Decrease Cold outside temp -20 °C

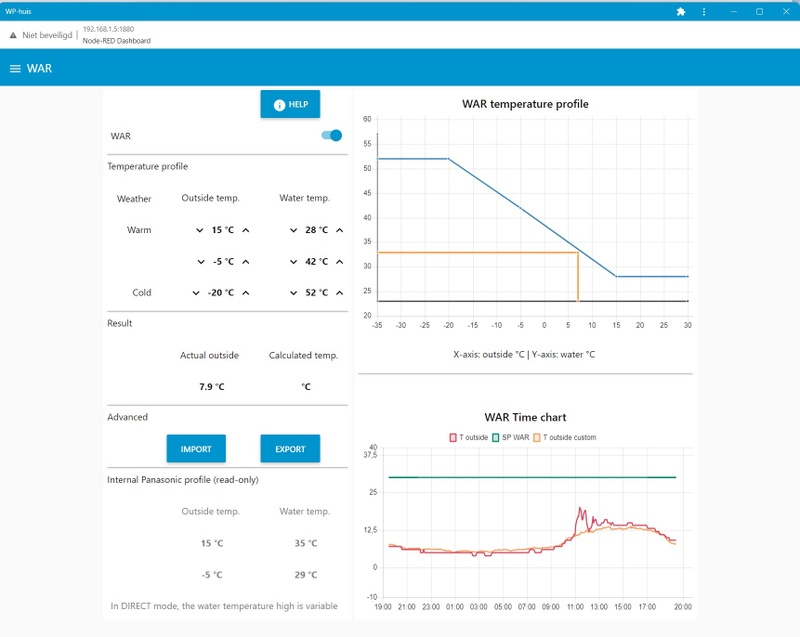tap(196, 293)
